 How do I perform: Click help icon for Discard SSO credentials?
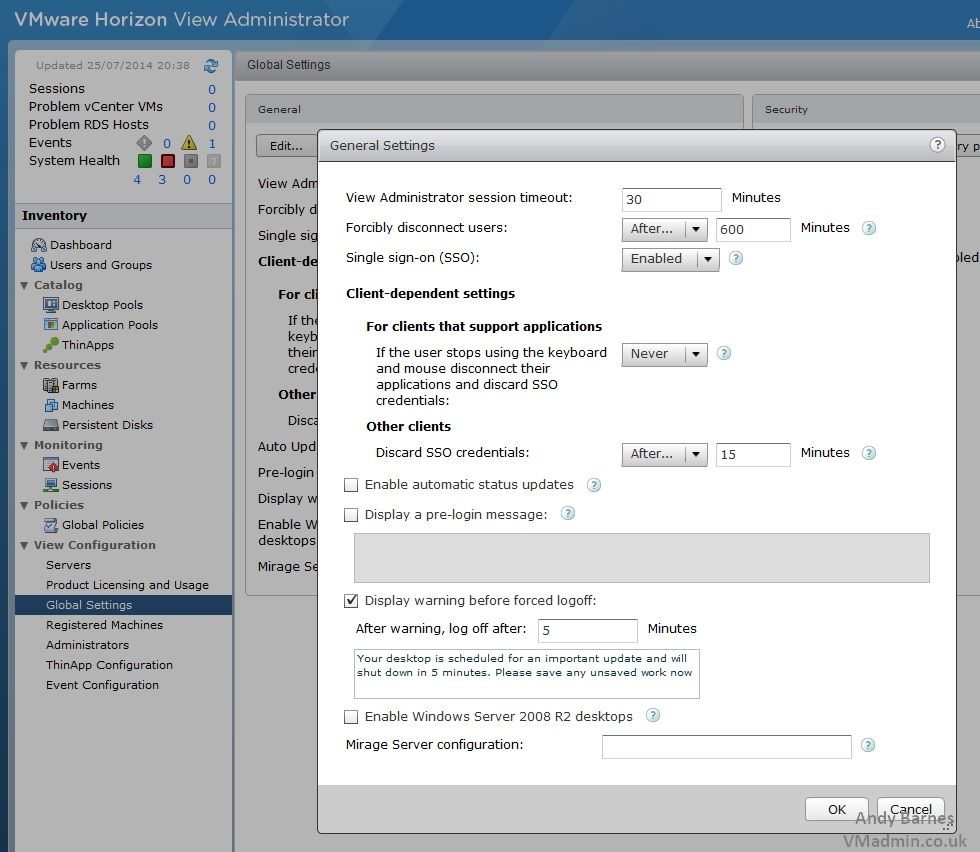point(869,453)
